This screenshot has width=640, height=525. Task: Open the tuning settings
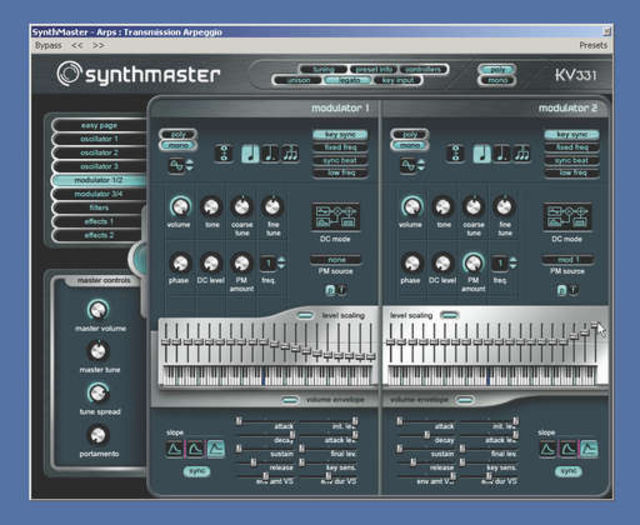coord(324,69)
